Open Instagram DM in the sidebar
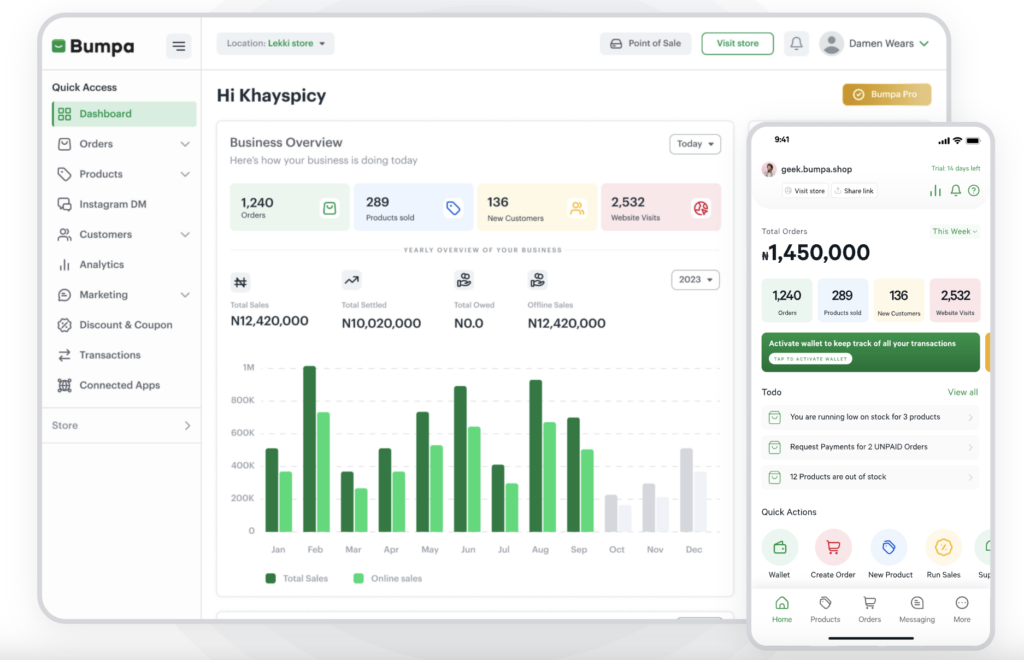1024x660 pixels. (112, 204)
